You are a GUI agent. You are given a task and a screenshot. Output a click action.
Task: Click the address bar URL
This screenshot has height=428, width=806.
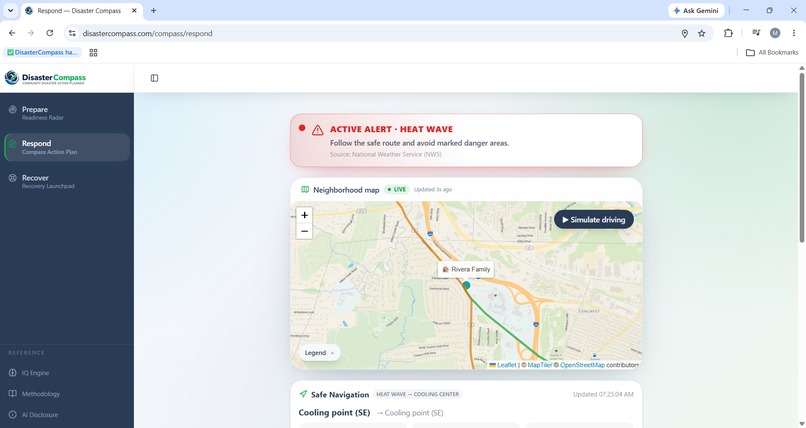(x=148, y=33)
